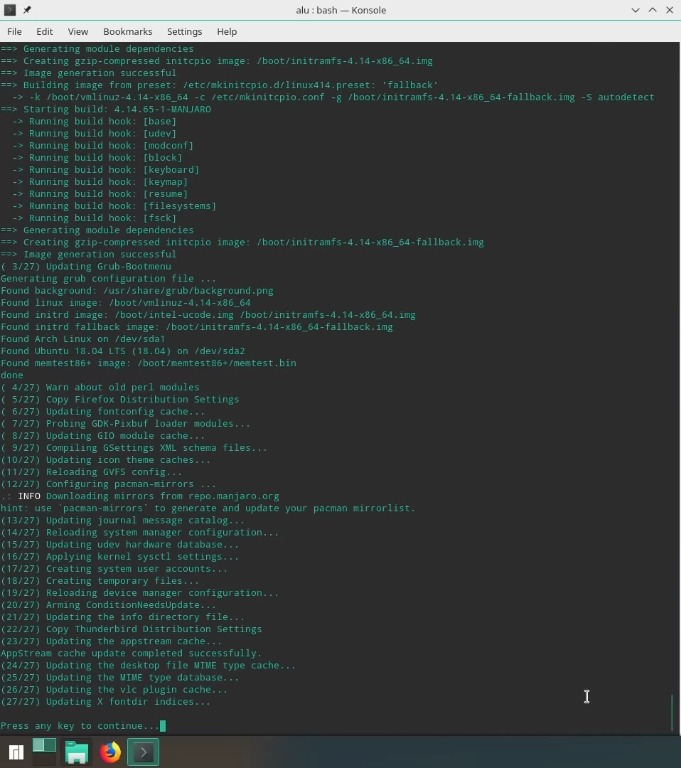The height and width of the screenshot is (768, 681).
Task: Select the Konsole task in the taskbar
Action: pos(143,752)
